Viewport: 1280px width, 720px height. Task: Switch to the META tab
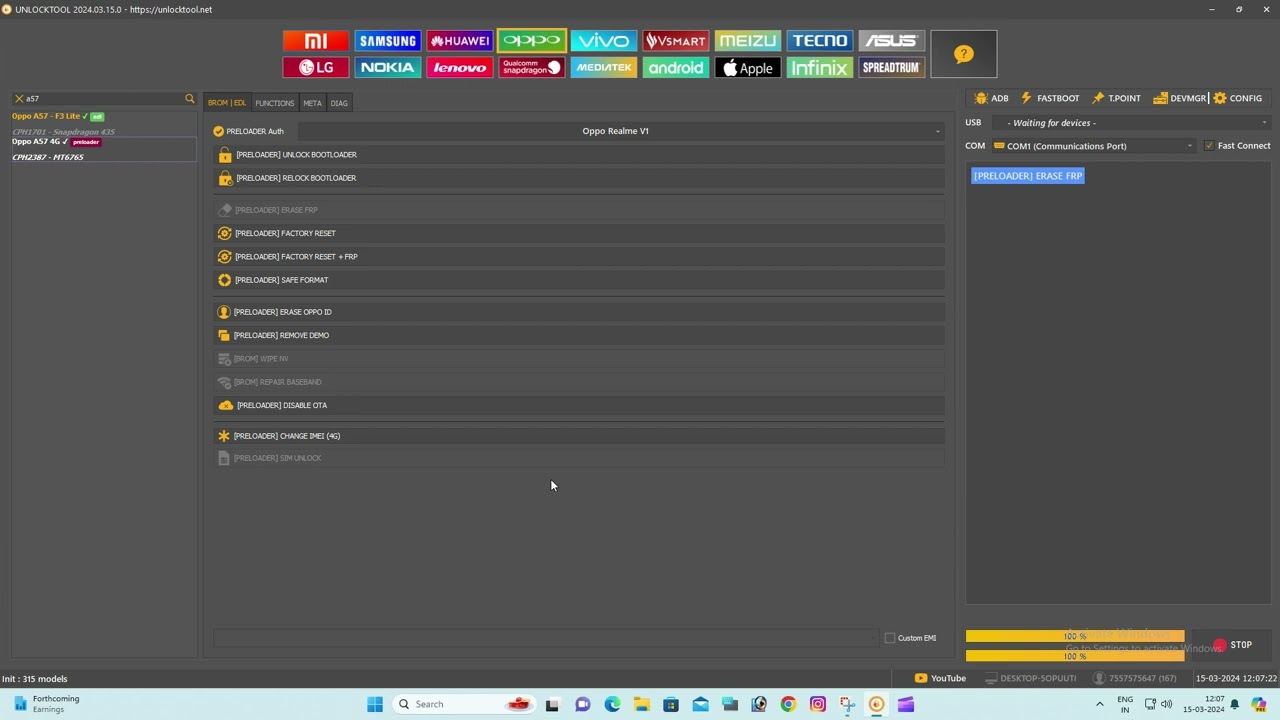pyautogui.click(x=312, y=103)
